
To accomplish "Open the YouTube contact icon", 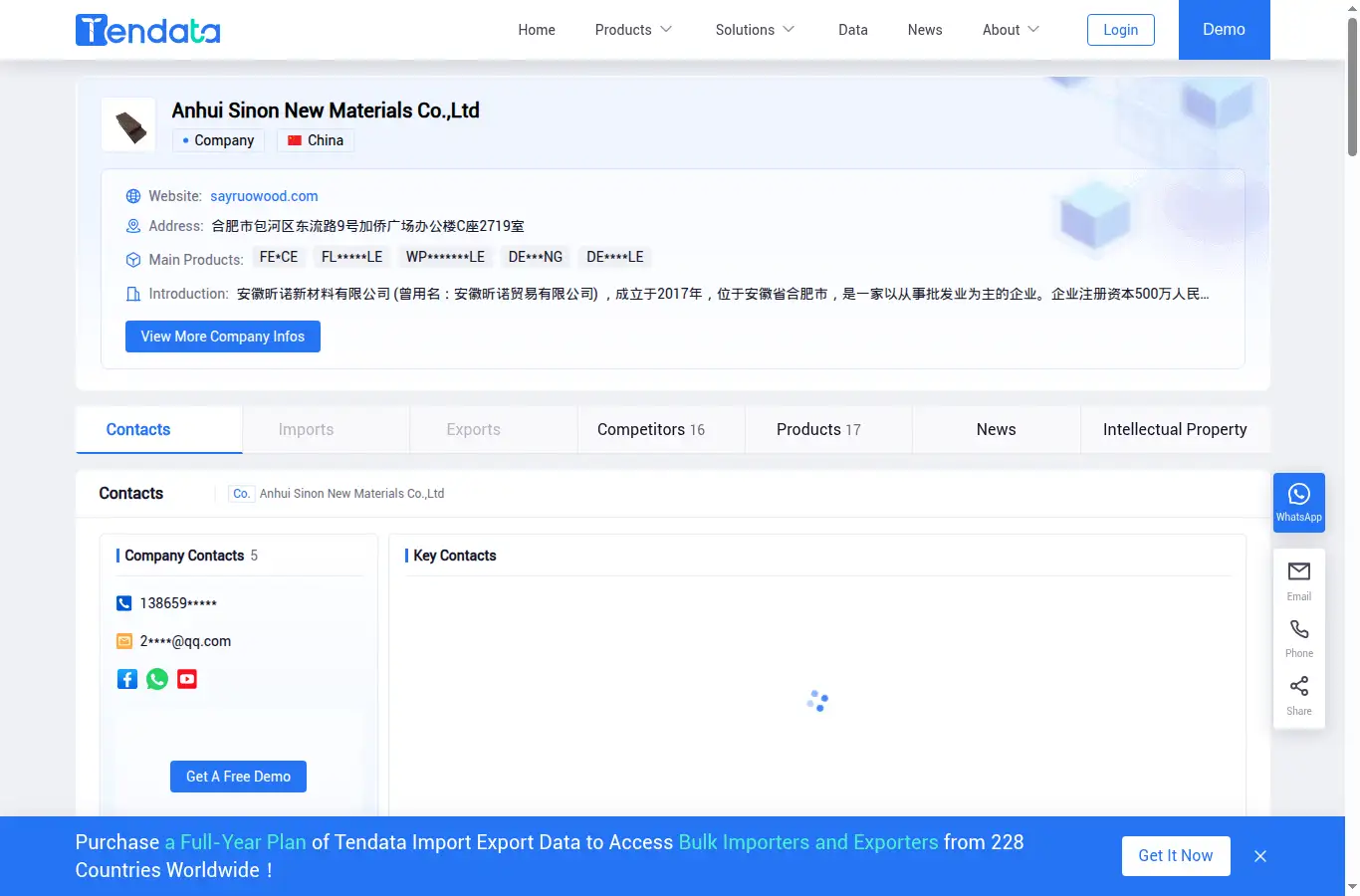I will (187, 679).
